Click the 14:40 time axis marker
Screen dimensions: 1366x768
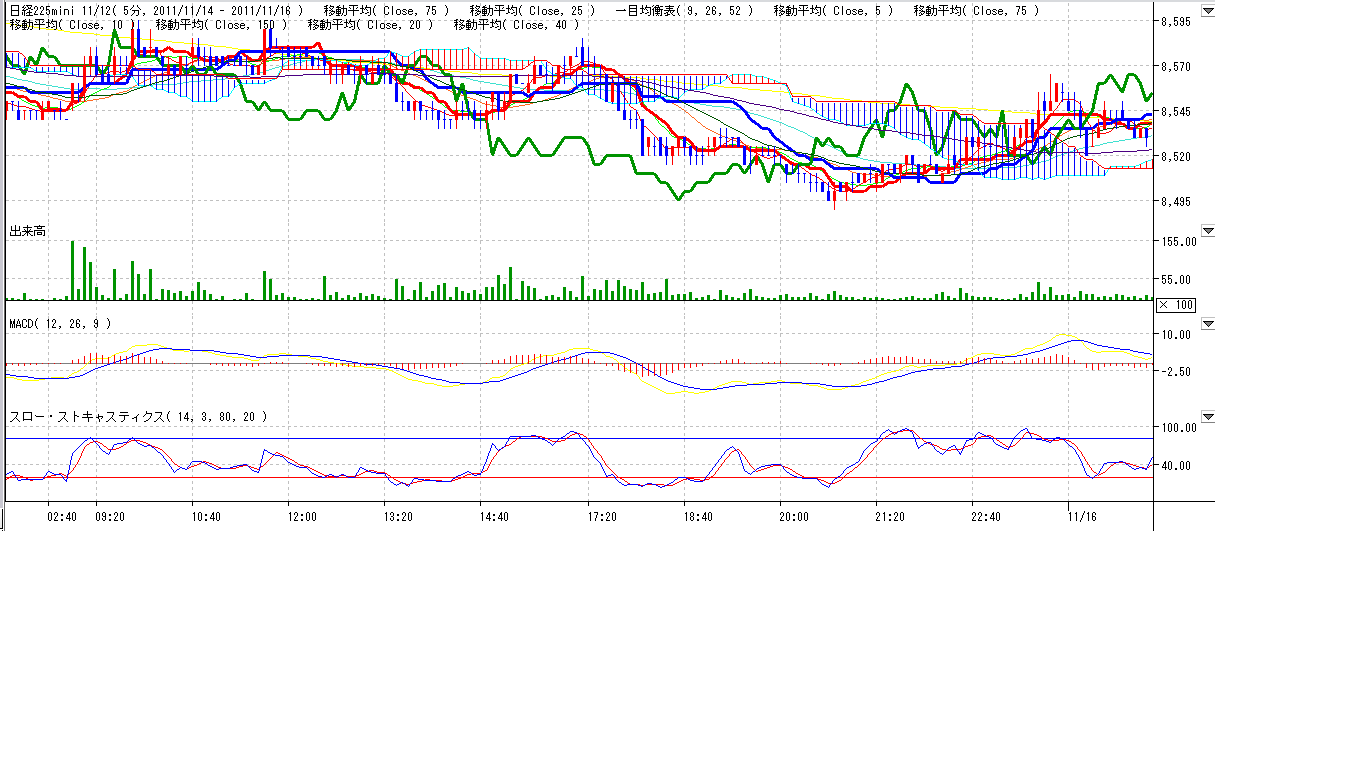point(494,517)
